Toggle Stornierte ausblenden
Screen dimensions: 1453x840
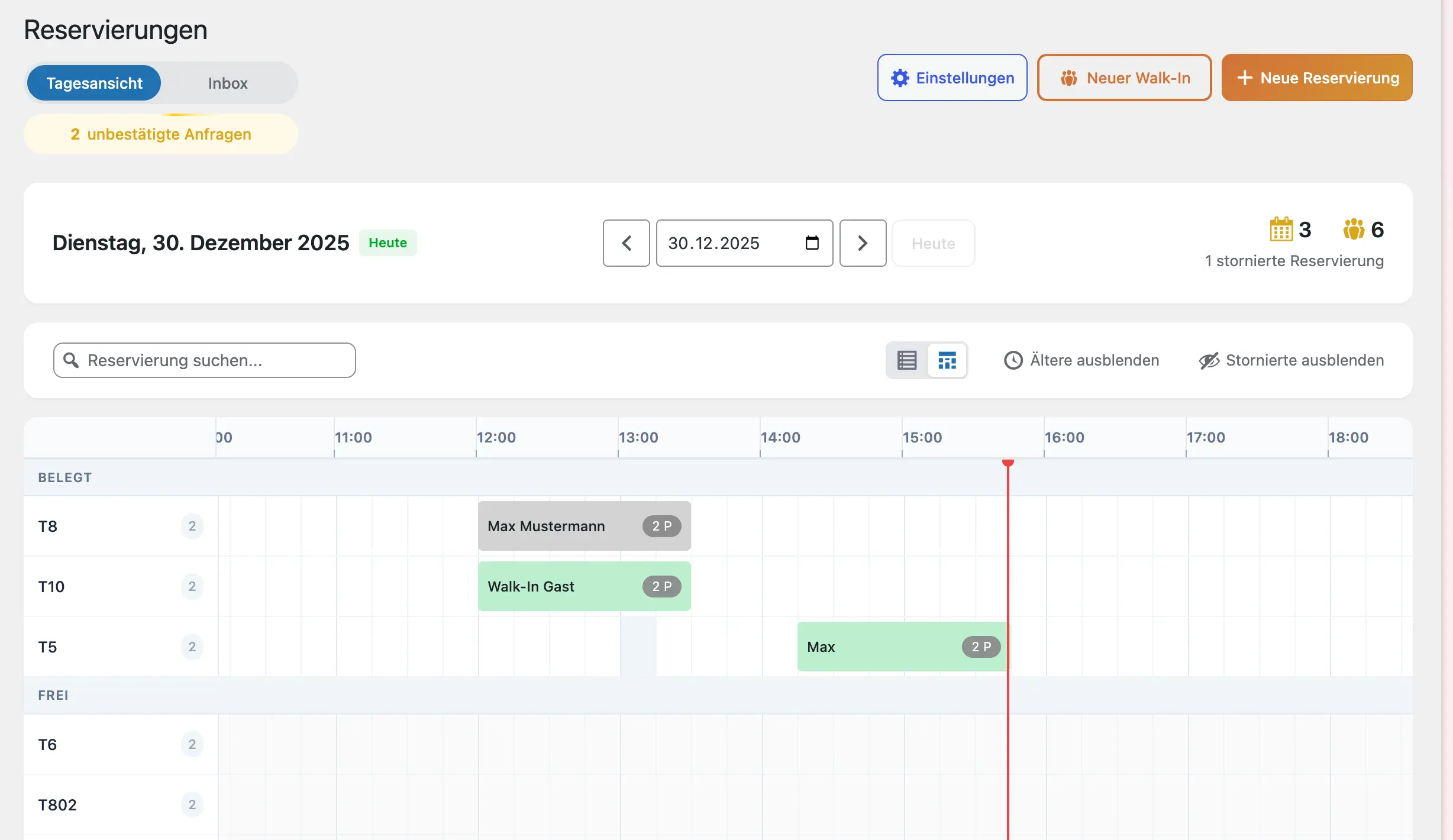1291,360
